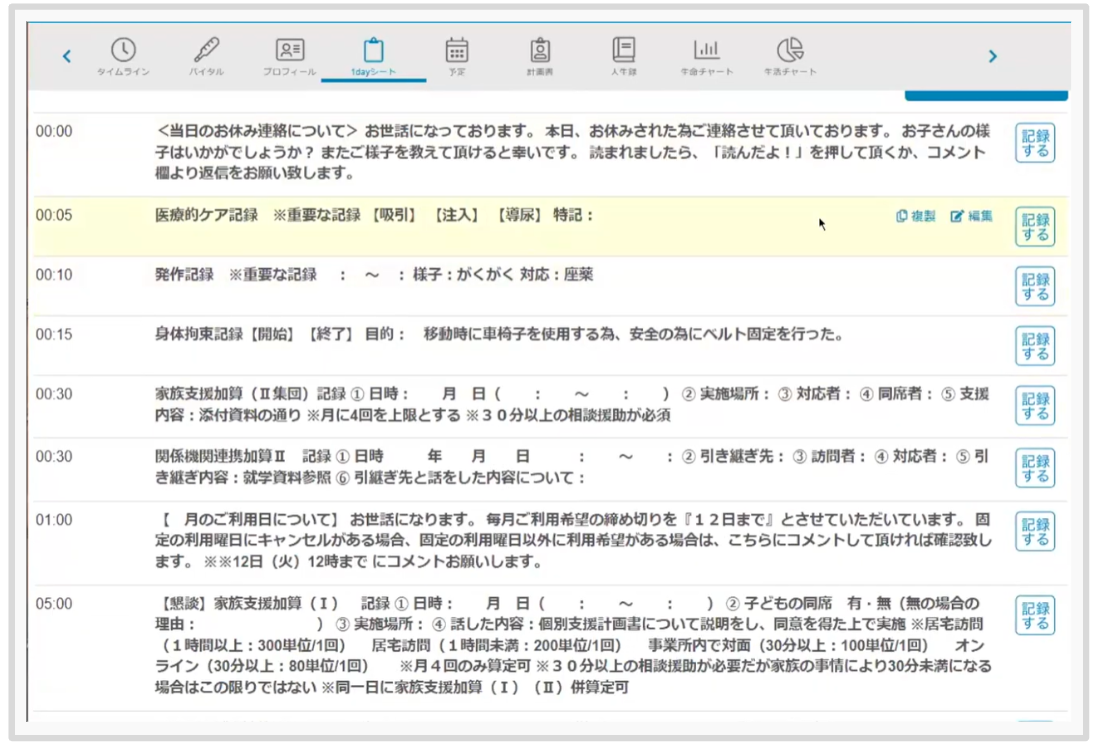
Task: Open the book icon tab
Action: (624, 51)
